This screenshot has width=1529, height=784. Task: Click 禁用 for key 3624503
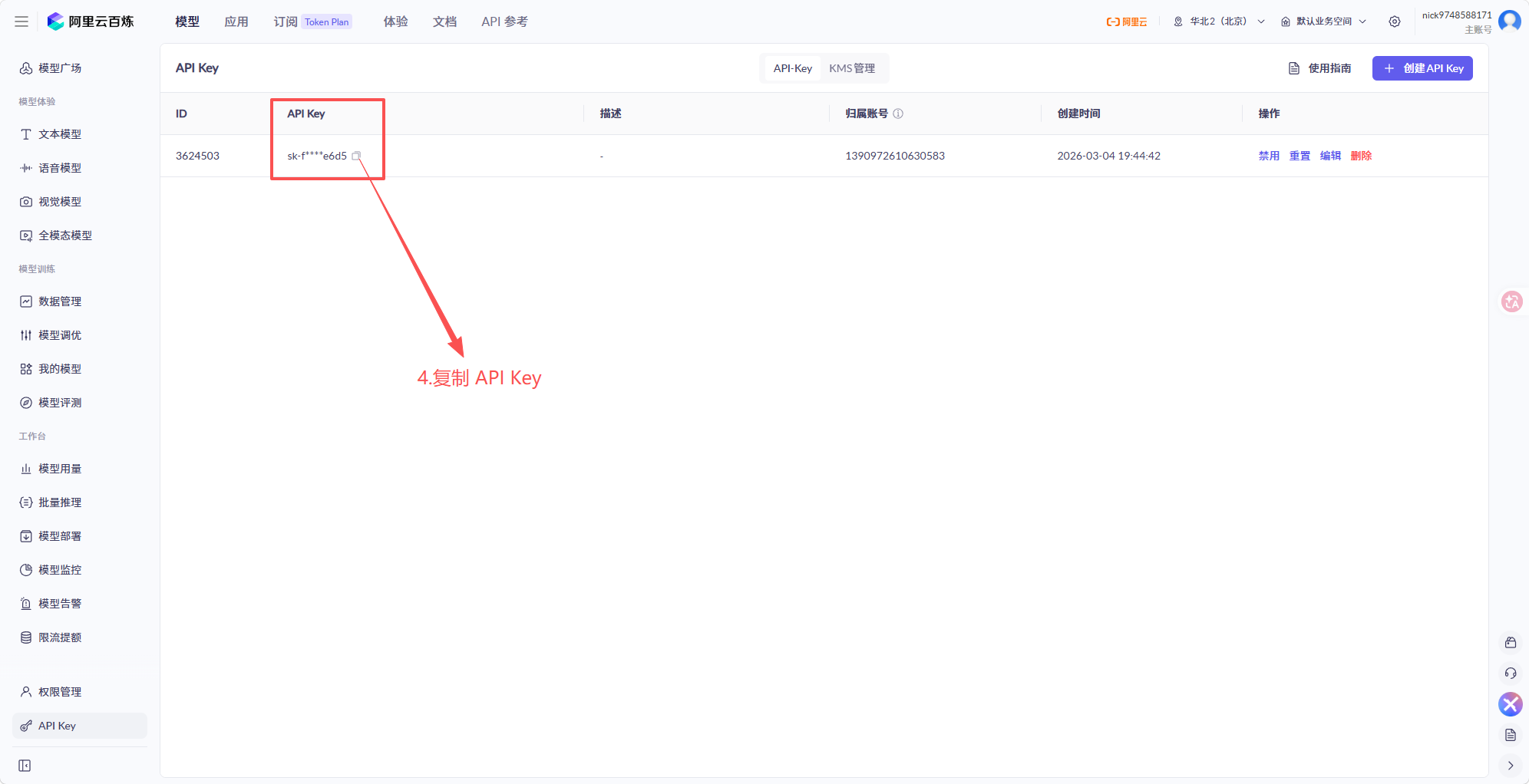tap(1269, 156)
